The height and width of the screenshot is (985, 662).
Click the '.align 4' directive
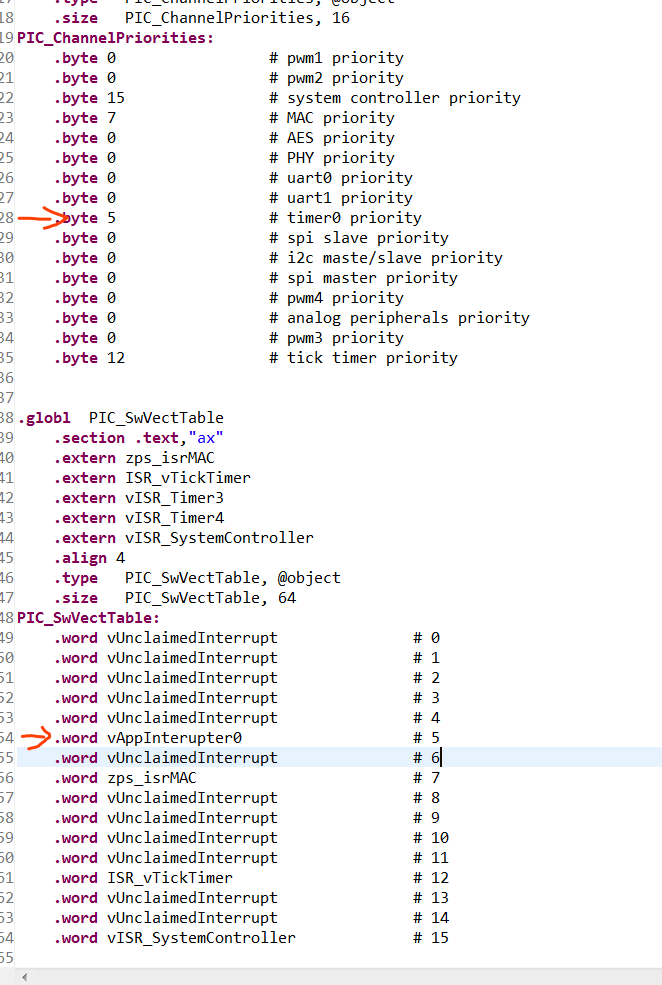89,558
